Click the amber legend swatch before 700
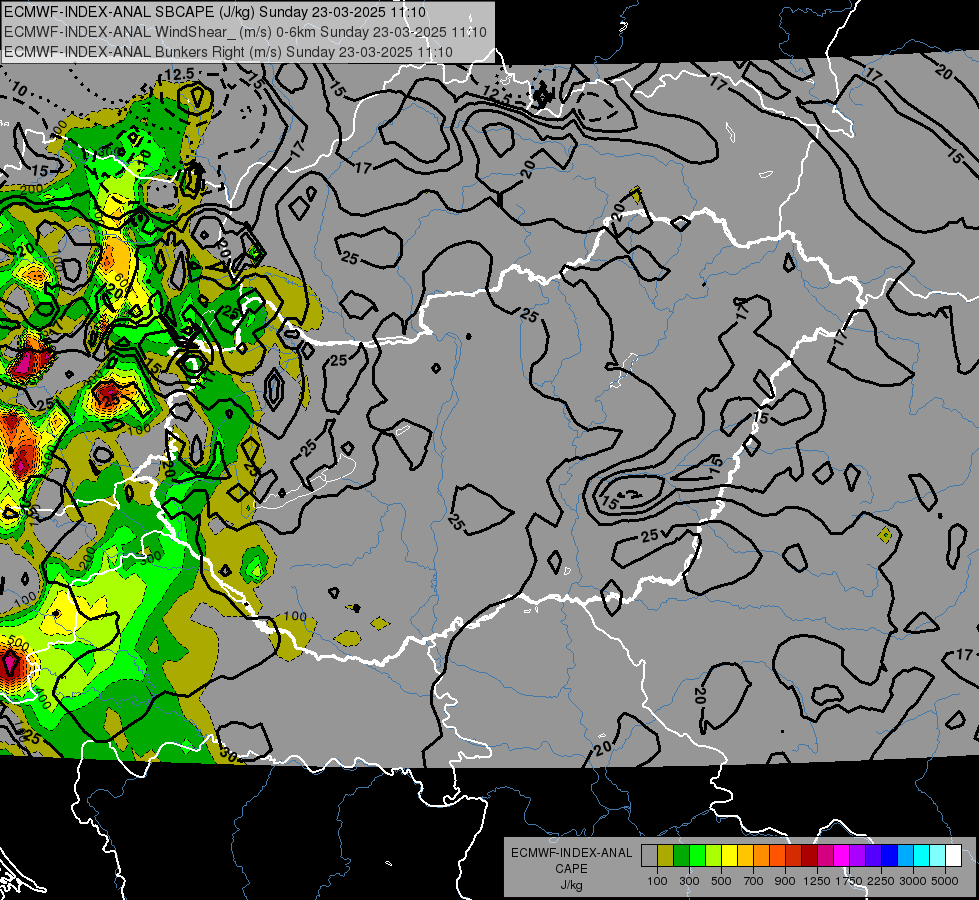The height and width of the screenshot is (900, 979). click(745, 855)
